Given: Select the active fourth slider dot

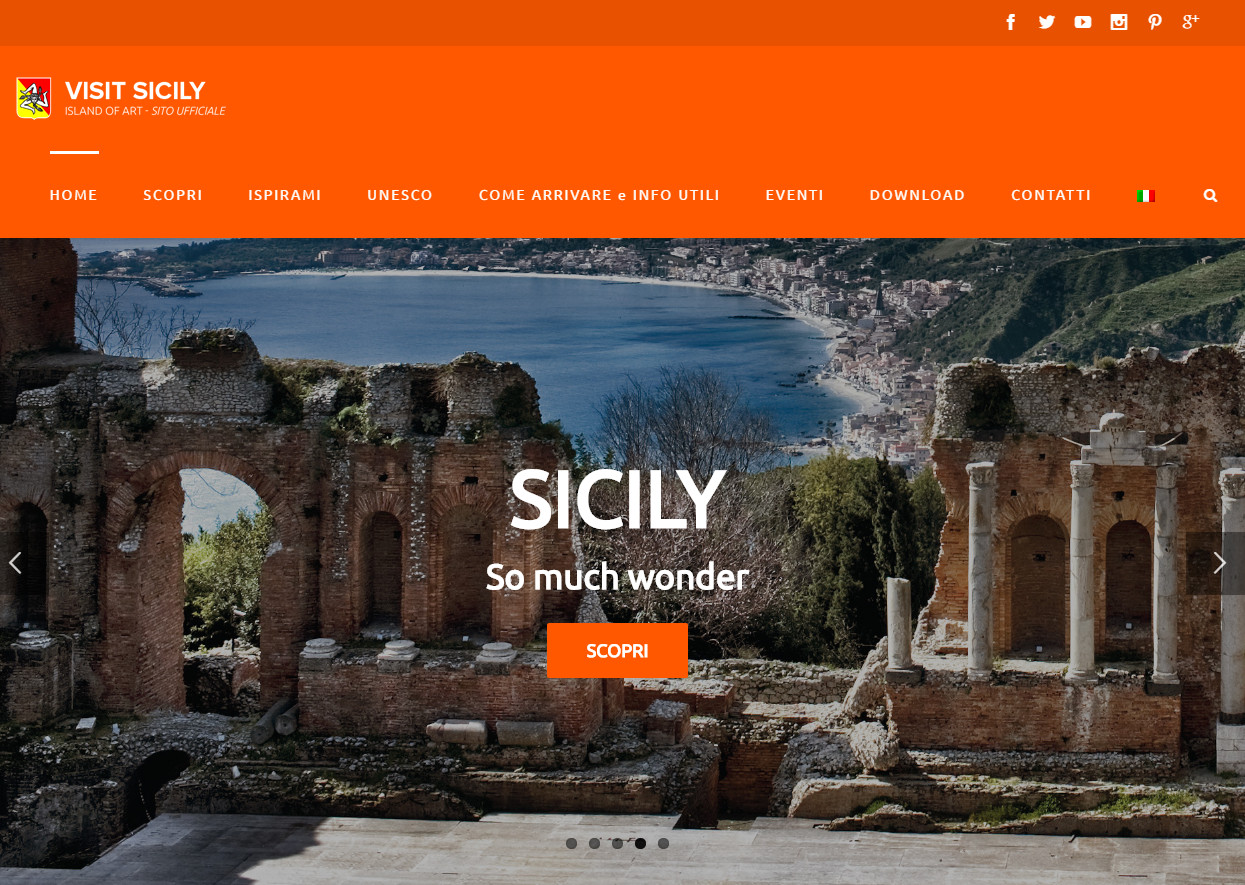Looking at the screenshot, I should pyautogui.click(x=641, y=843).
